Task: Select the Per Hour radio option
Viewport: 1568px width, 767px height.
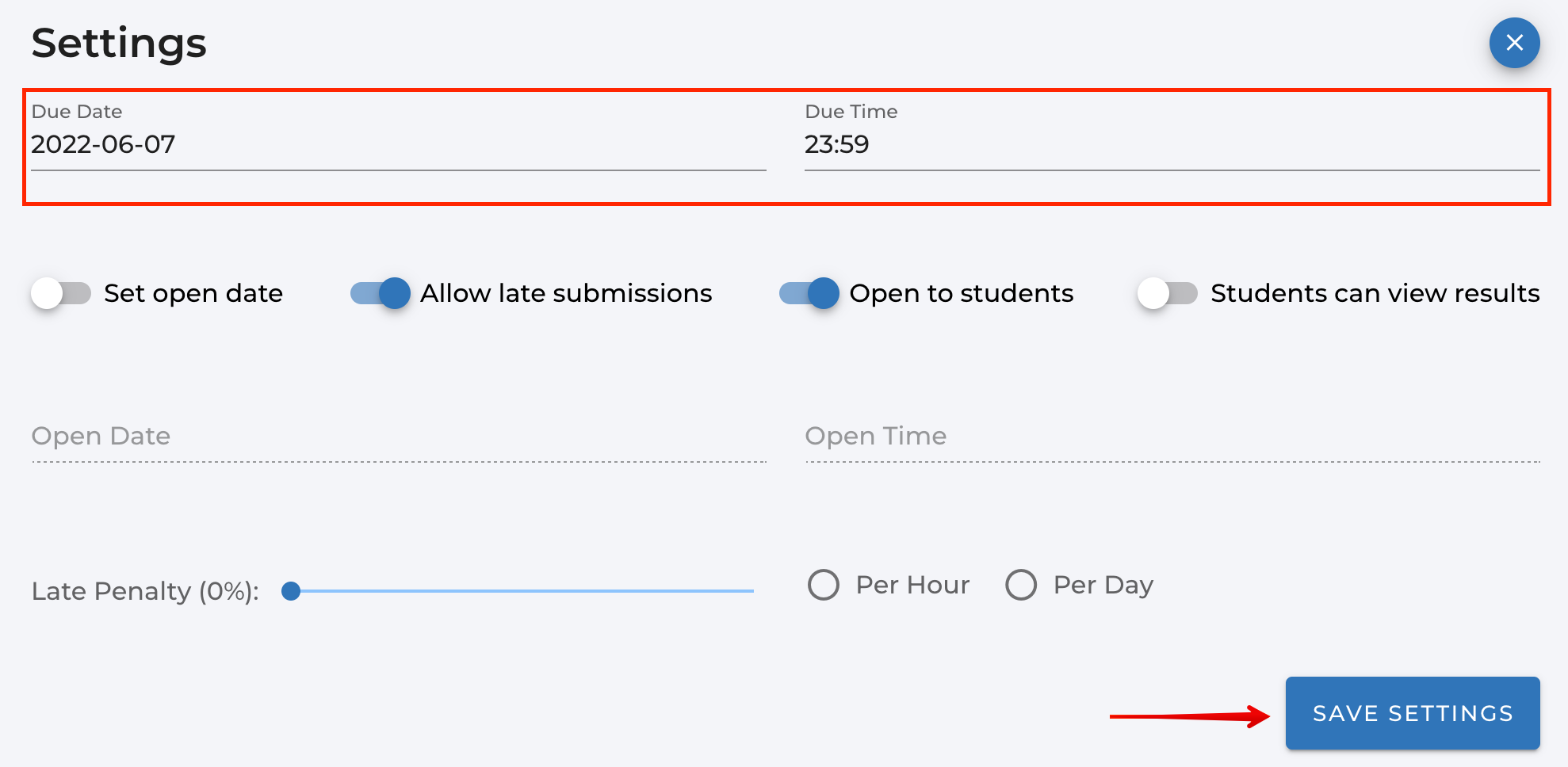Action: click(824, 586)
